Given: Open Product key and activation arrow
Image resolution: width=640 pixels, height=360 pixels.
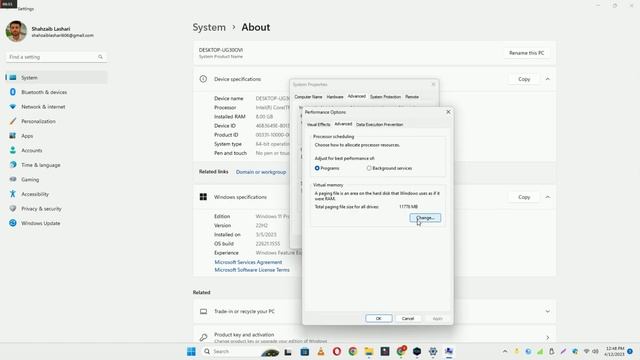Looking at the screenshot, I should coord(548,338).
